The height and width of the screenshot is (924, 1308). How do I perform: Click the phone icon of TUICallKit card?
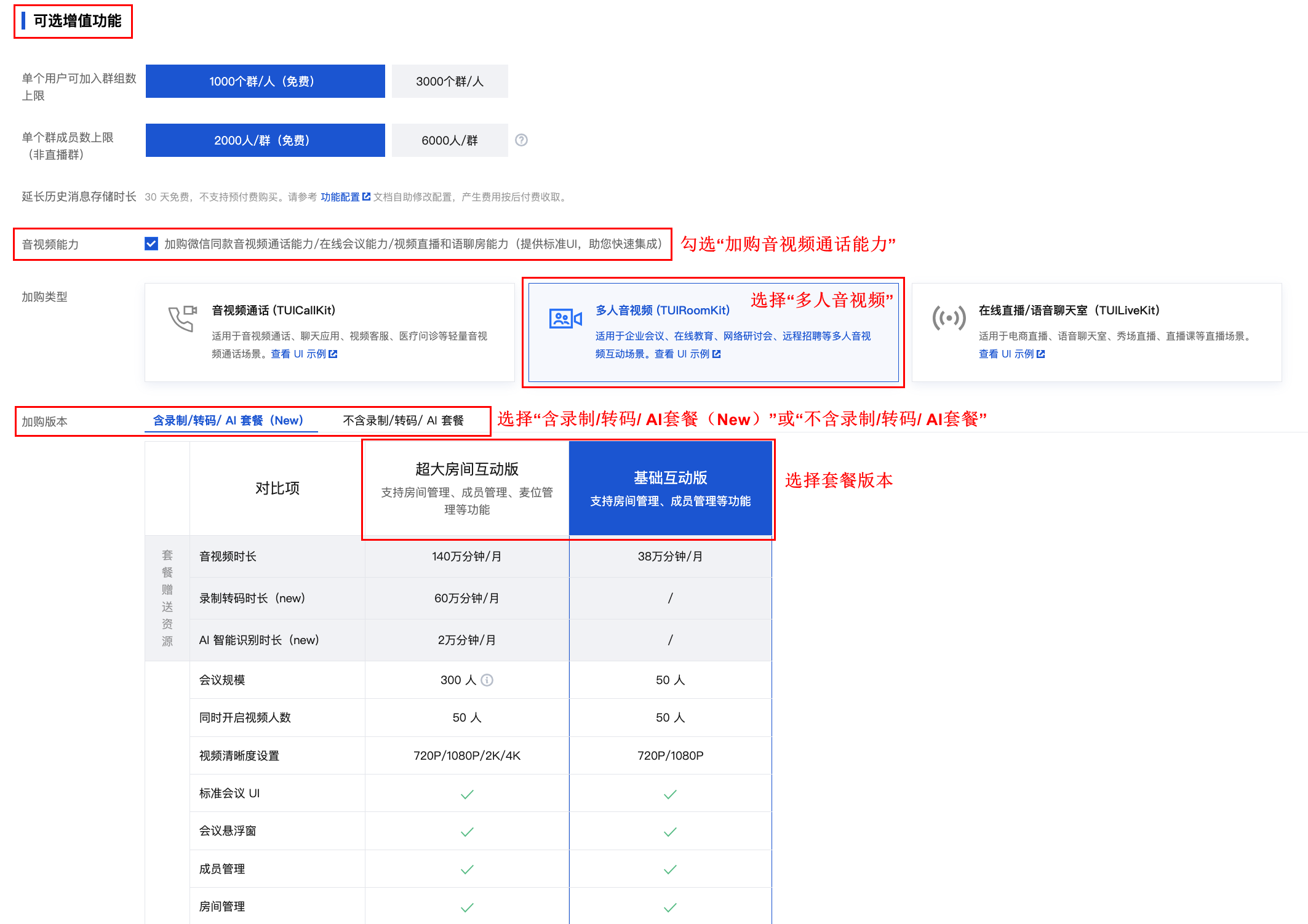(x=183, y=318)
